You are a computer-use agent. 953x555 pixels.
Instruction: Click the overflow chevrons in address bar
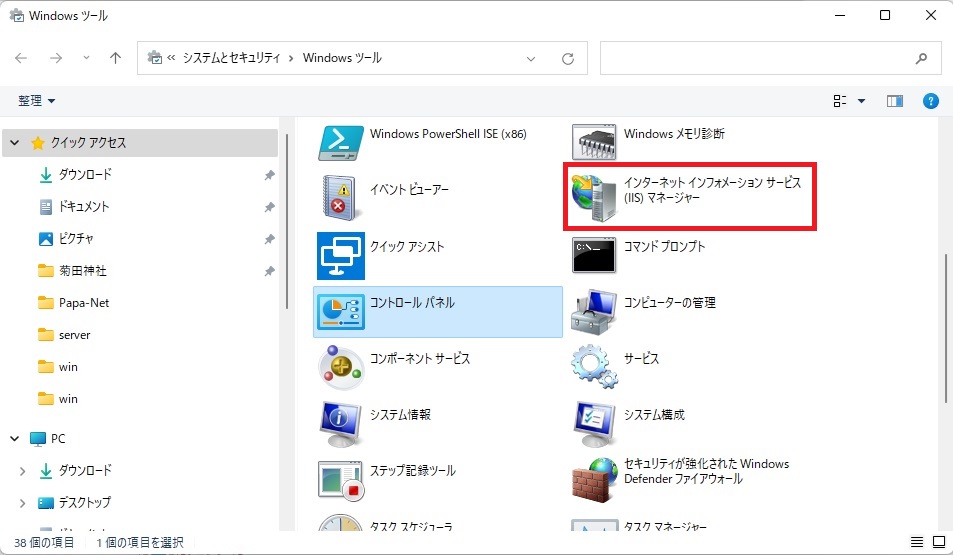pyautogui.click(x=171, y=58)
